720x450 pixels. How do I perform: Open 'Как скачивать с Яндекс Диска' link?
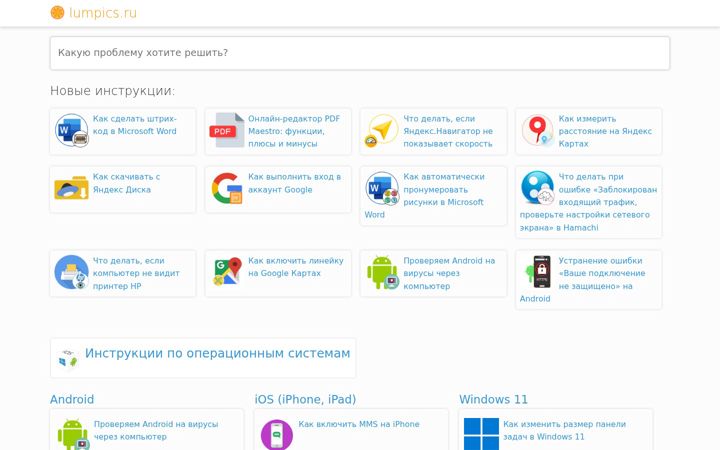pyautogui.click(x=126, y=183)
